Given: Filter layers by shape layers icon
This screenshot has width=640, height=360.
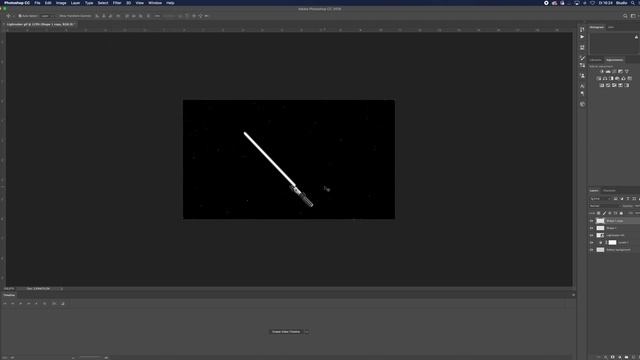Looking at the screenshot, I should [x=634, y=199].
